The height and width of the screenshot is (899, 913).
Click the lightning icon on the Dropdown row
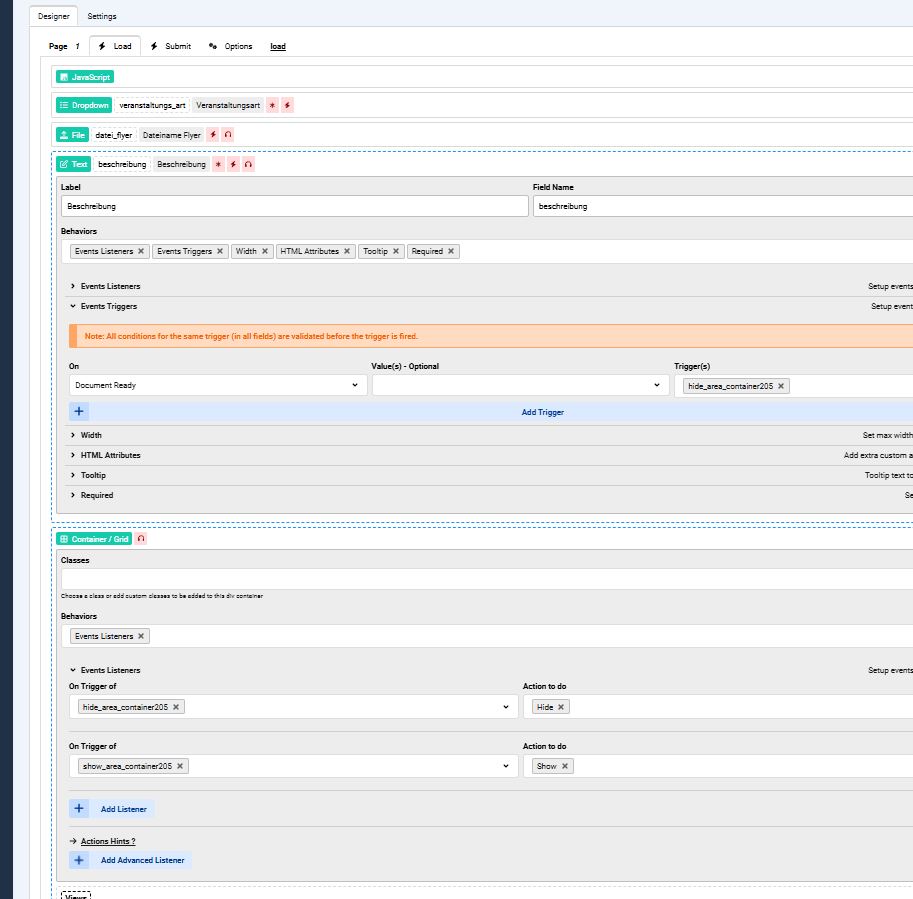click(x=287, y=105)
